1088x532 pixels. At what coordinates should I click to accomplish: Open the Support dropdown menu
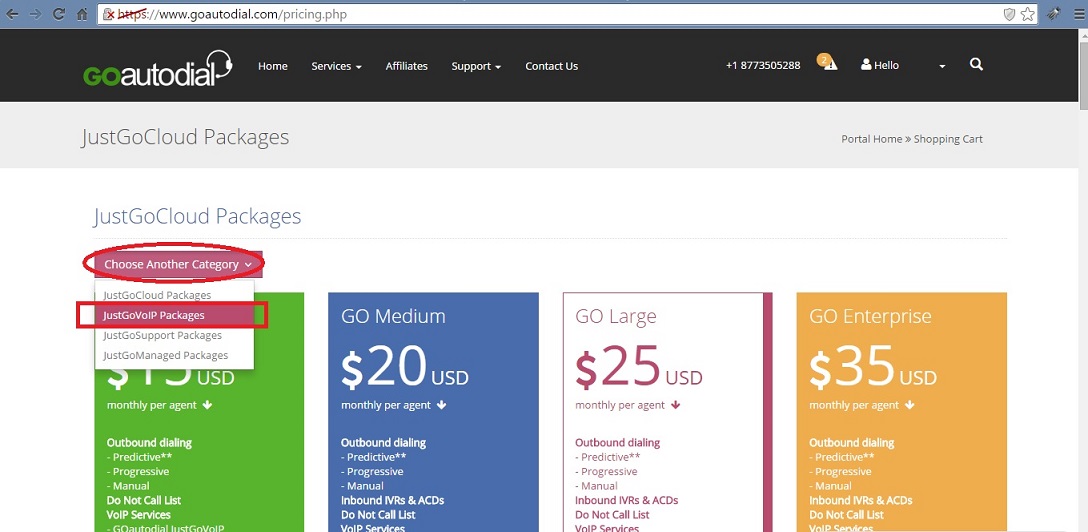[x=476, y=66]
